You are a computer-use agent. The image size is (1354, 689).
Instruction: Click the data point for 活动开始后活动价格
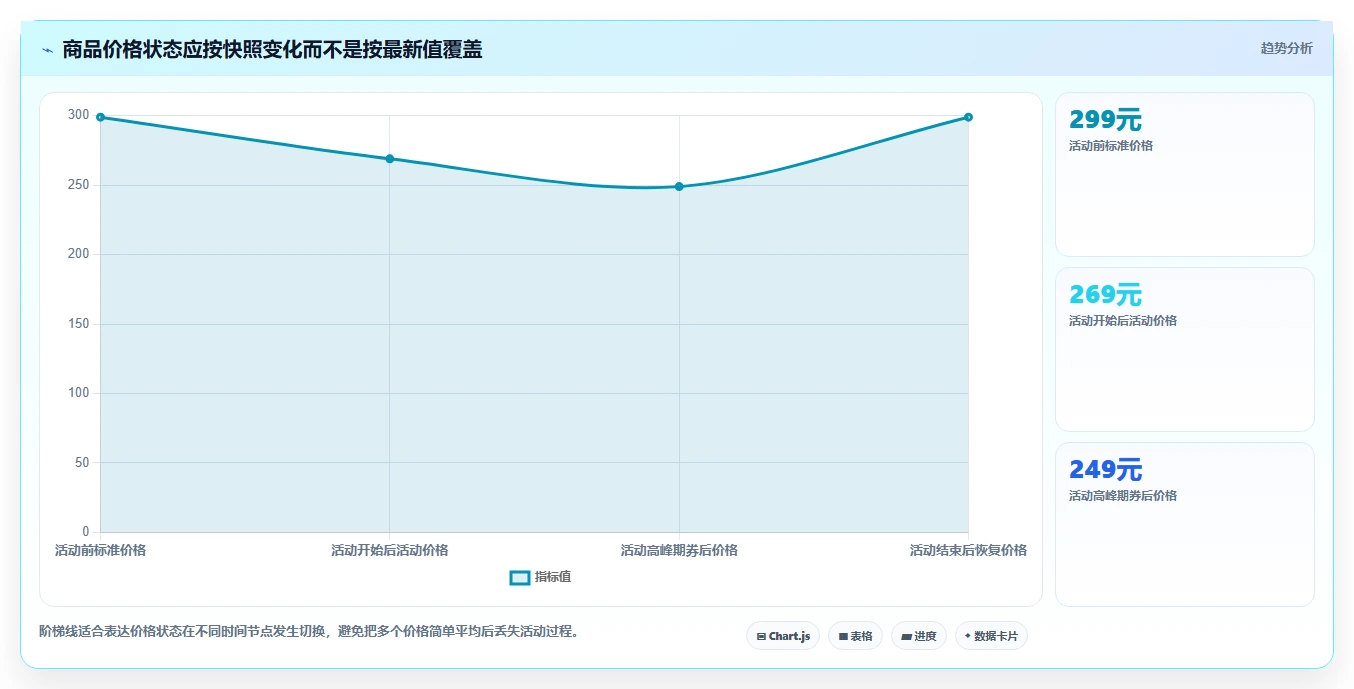[x=390, y=159]
